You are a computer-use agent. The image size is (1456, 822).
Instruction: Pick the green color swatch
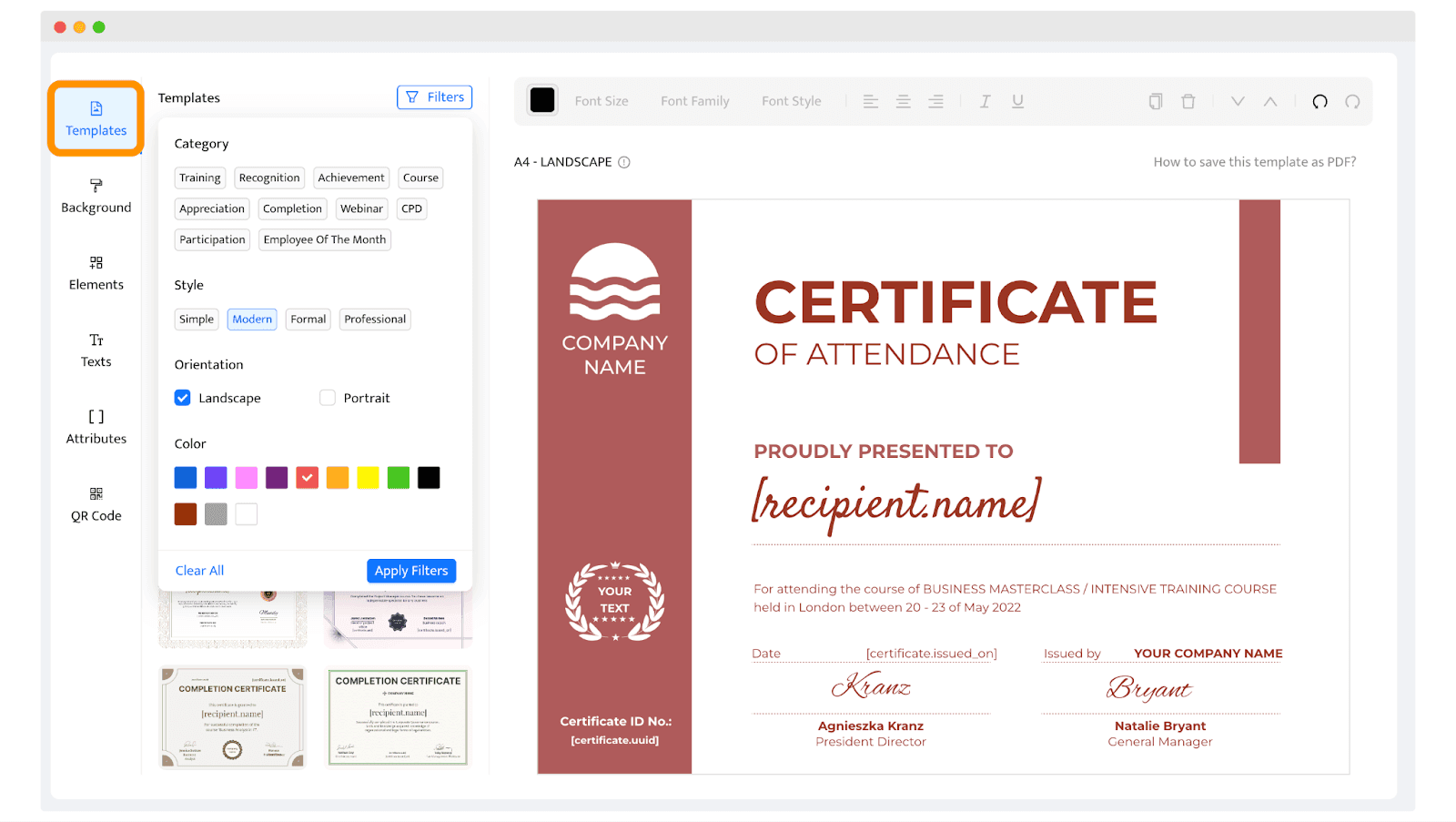click(399, 478)
